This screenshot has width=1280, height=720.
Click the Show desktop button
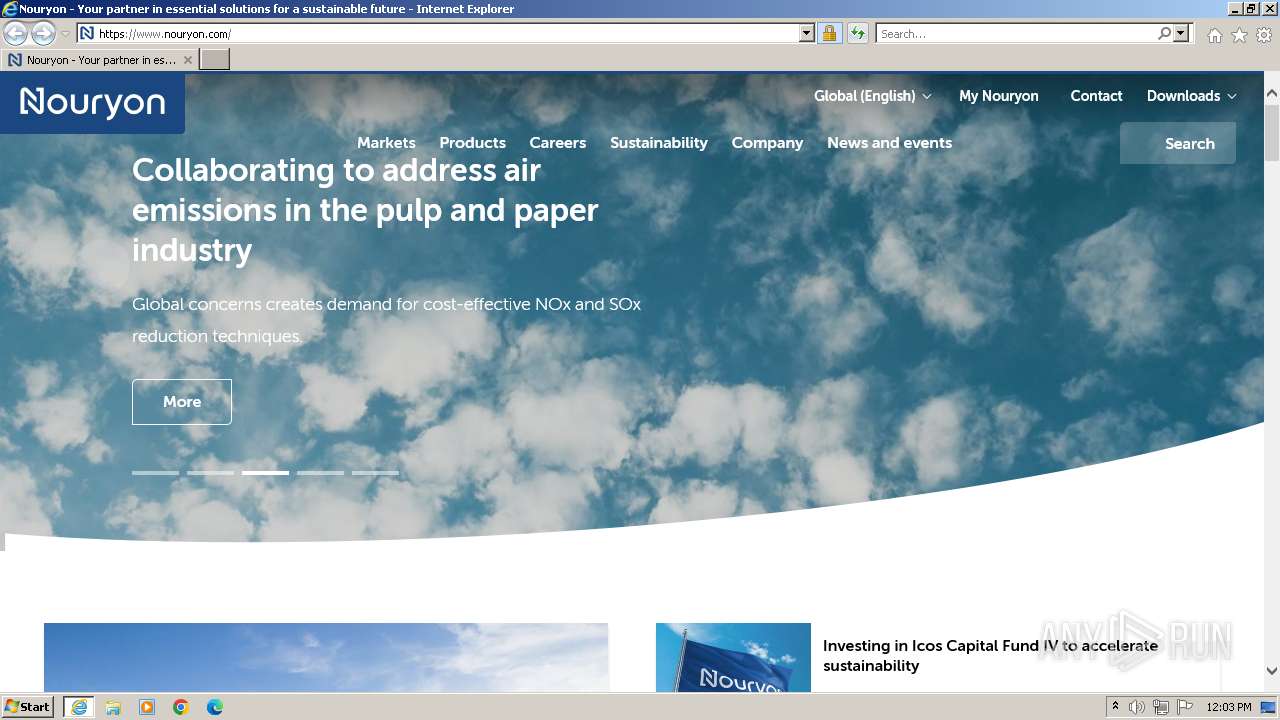coord(1269,707)
